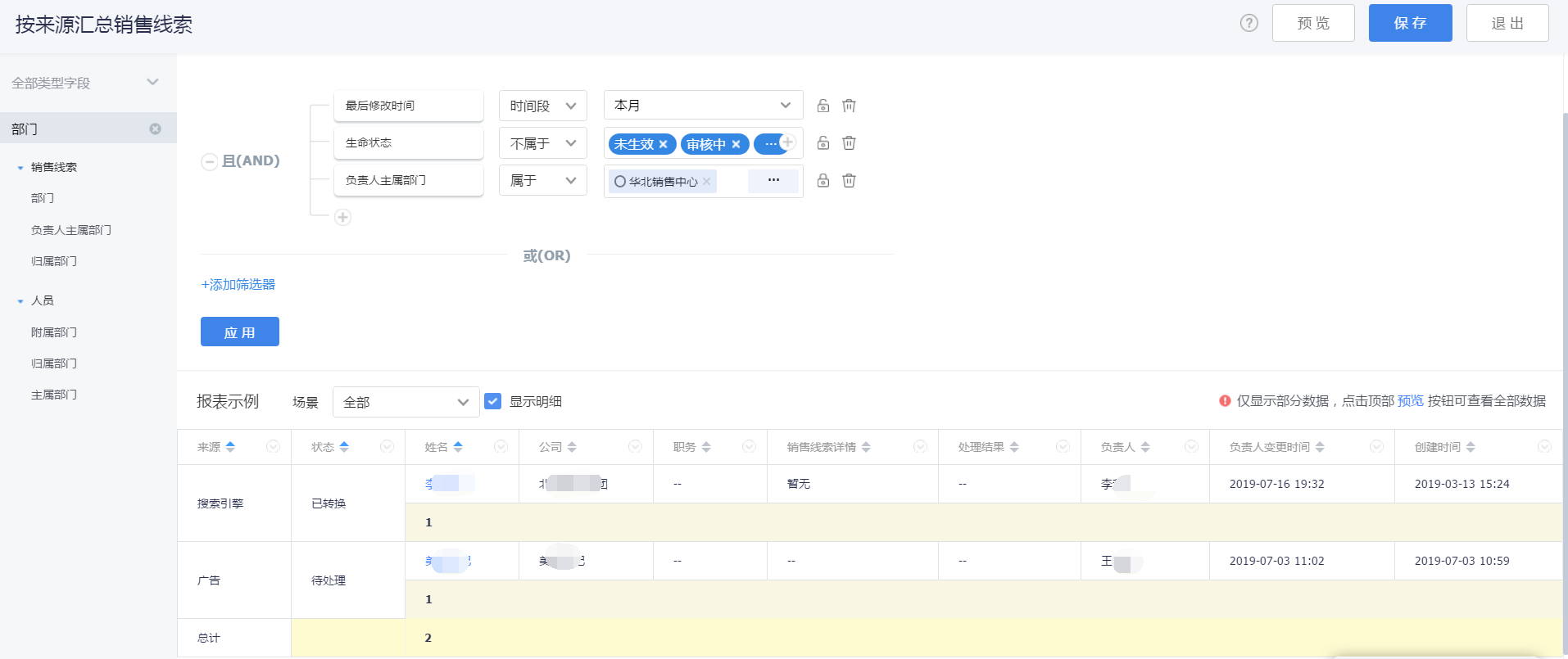Collapse the 销售线索 tree group
The image size is (1568, 659).
pyautogui.click(x=20, y=168)
